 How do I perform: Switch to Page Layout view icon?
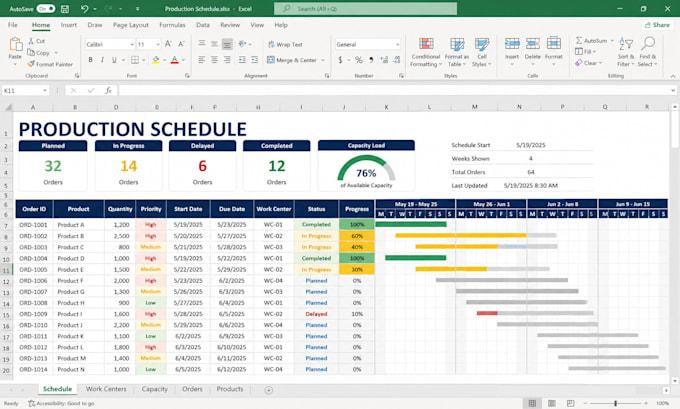tap(551, 403)
